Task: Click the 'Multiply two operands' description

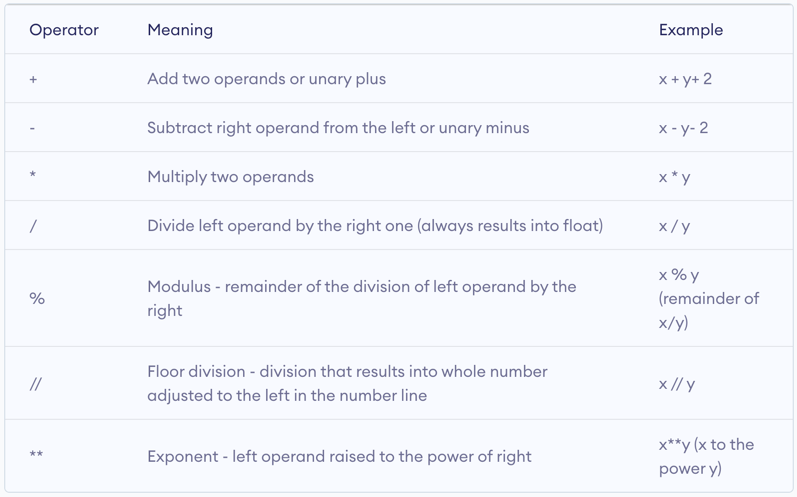Action: click(x=230, y=177)
